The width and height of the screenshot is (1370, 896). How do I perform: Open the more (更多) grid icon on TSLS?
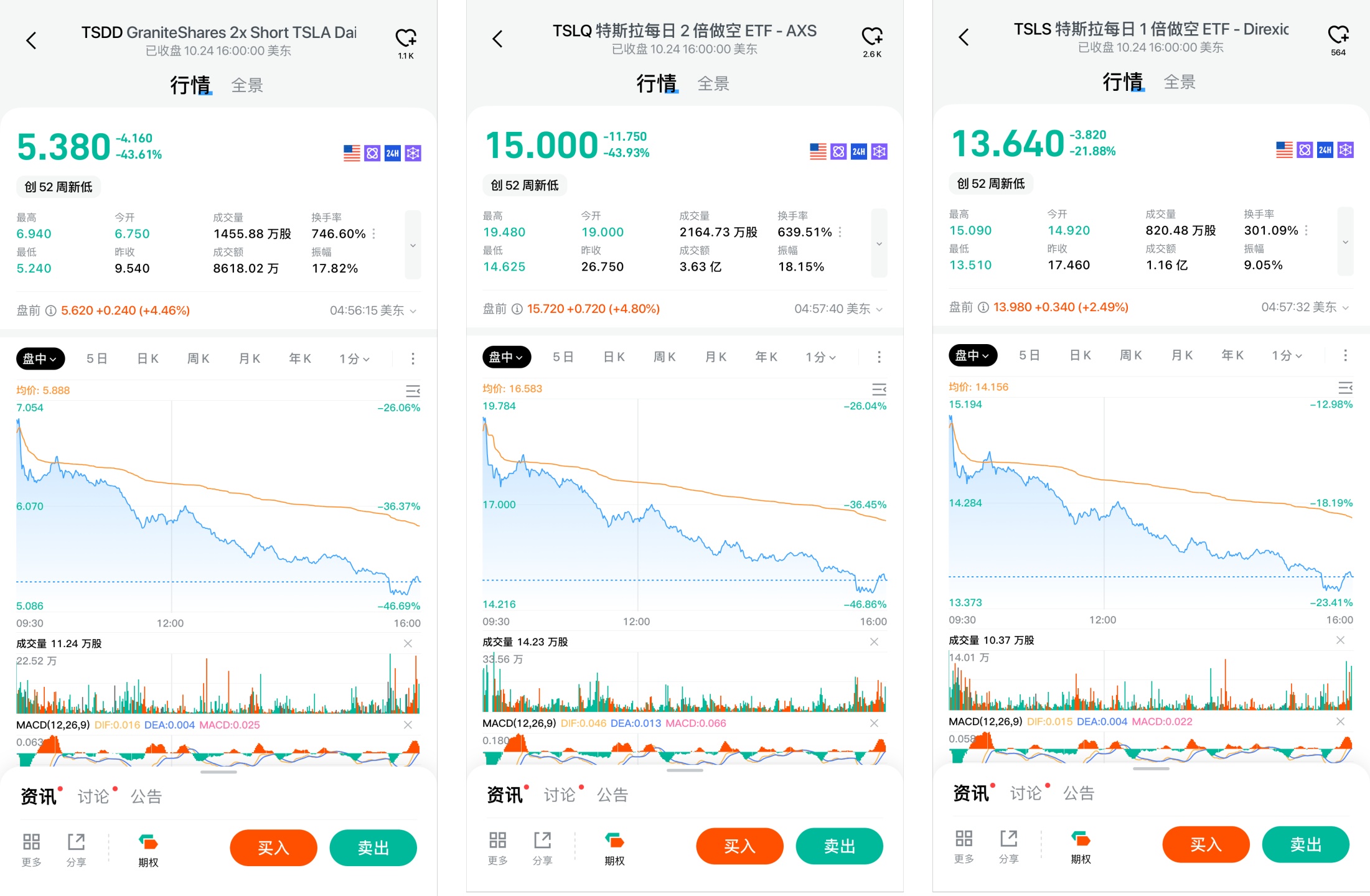coord(964,846)
